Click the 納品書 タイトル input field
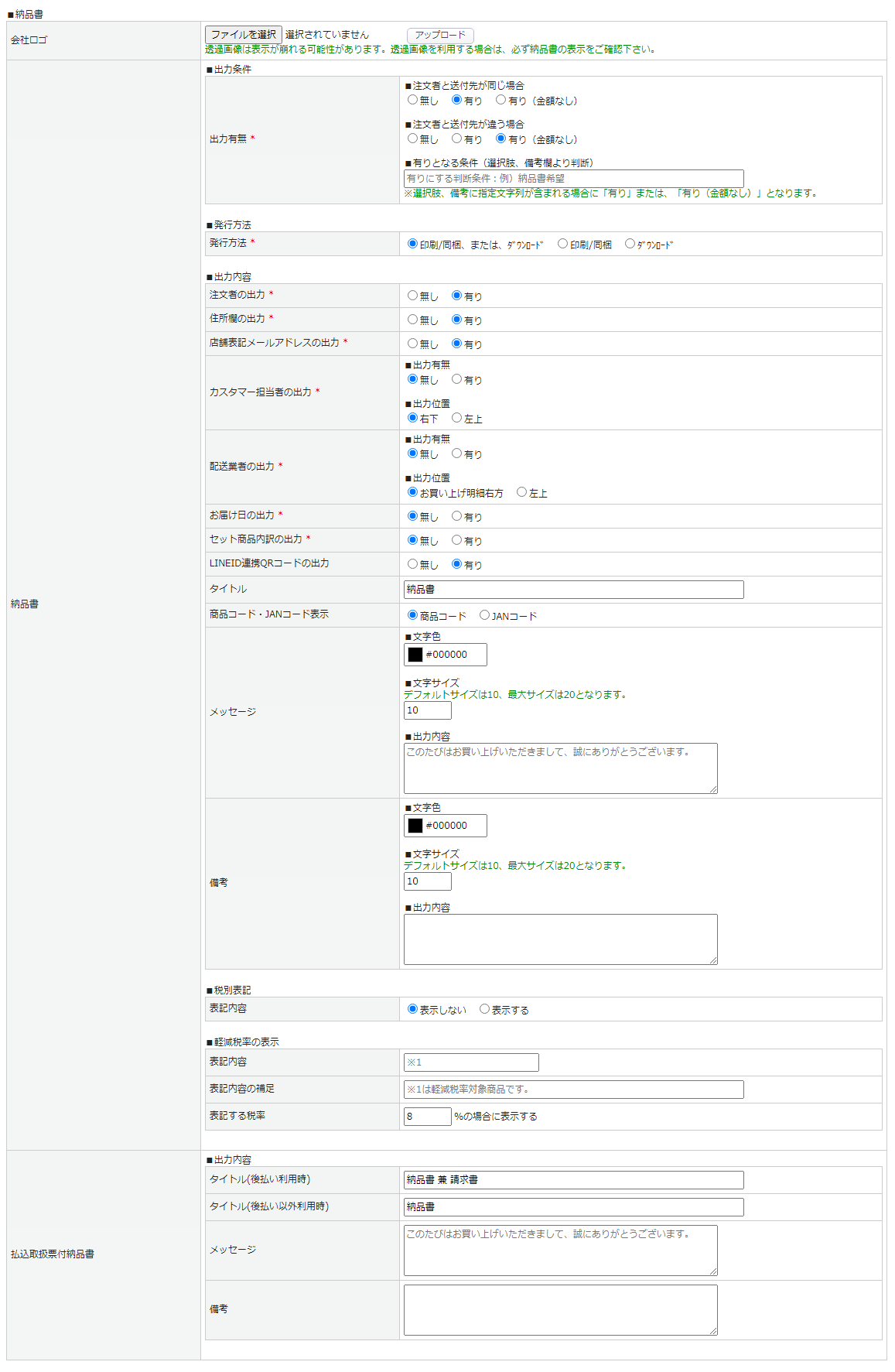This screenshot has height=1372, width=895. coord(573,590)
